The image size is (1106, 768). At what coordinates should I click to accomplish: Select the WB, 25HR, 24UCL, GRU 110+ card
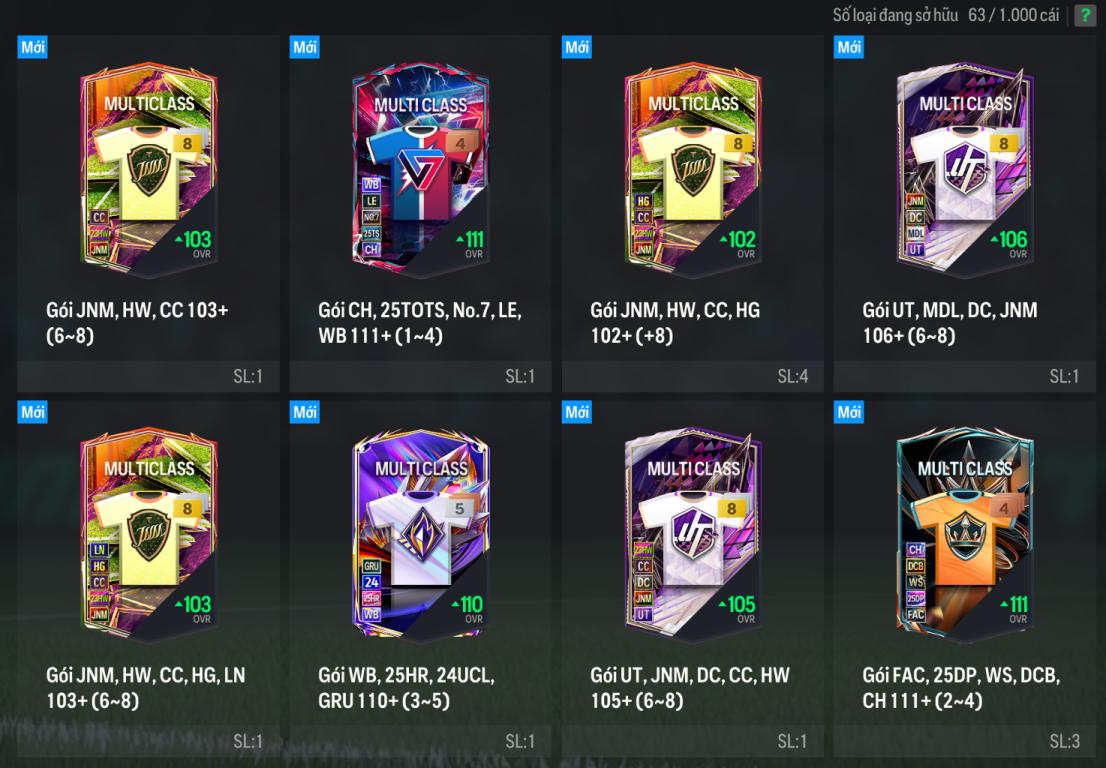(x=420, y=578)
